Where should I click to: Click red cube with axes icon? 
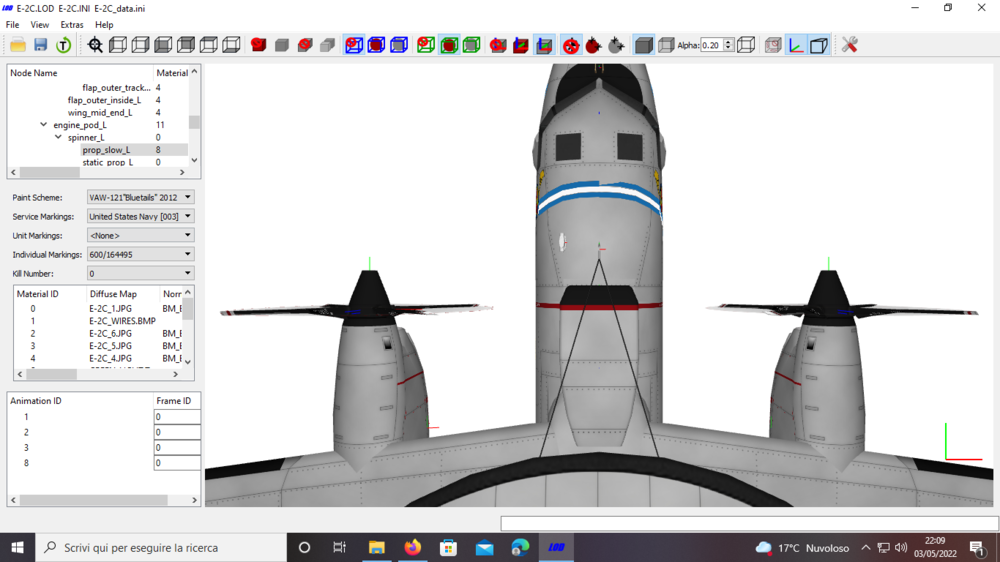[521, 45]
